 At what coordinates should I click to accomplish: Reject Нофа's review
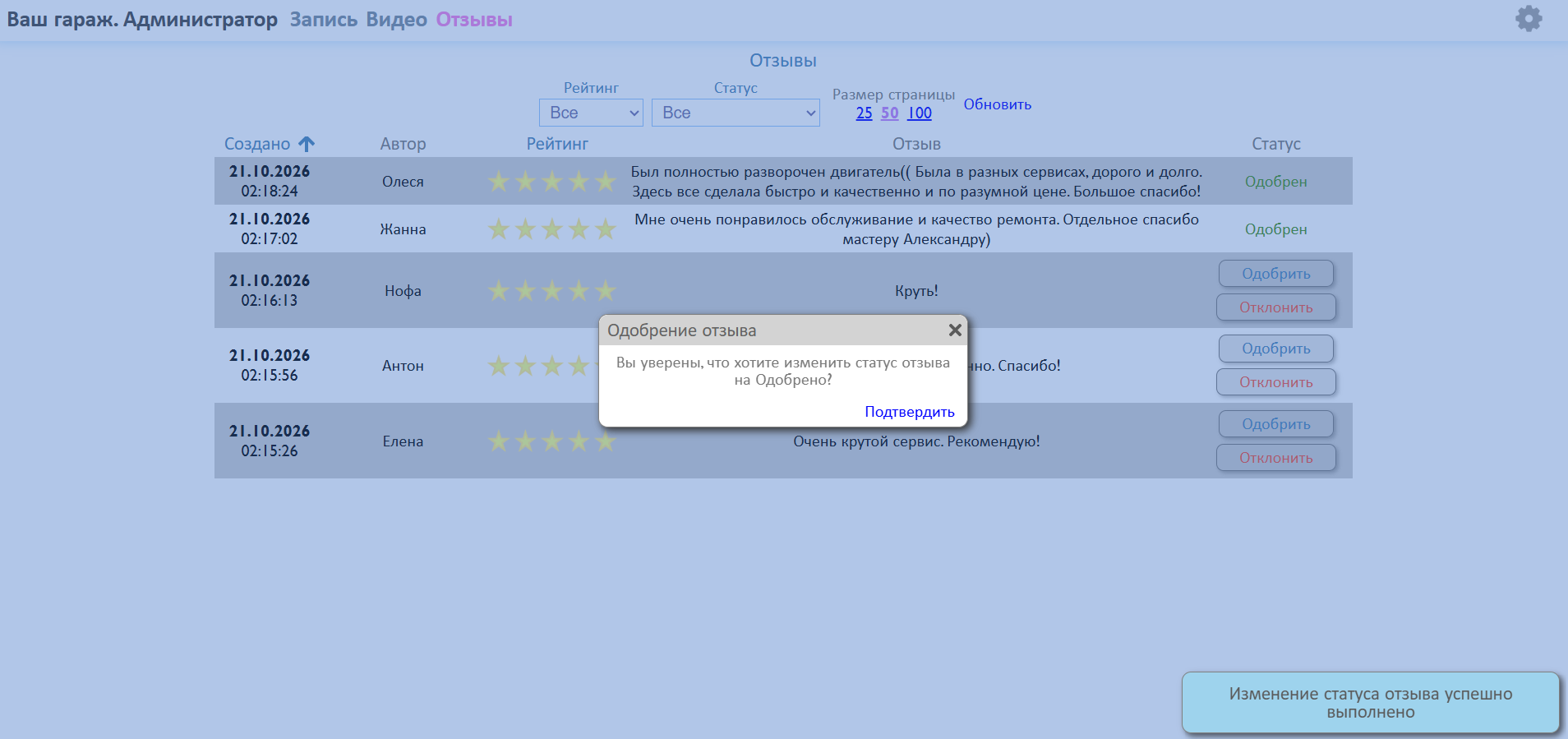(x=1276, y=307)
